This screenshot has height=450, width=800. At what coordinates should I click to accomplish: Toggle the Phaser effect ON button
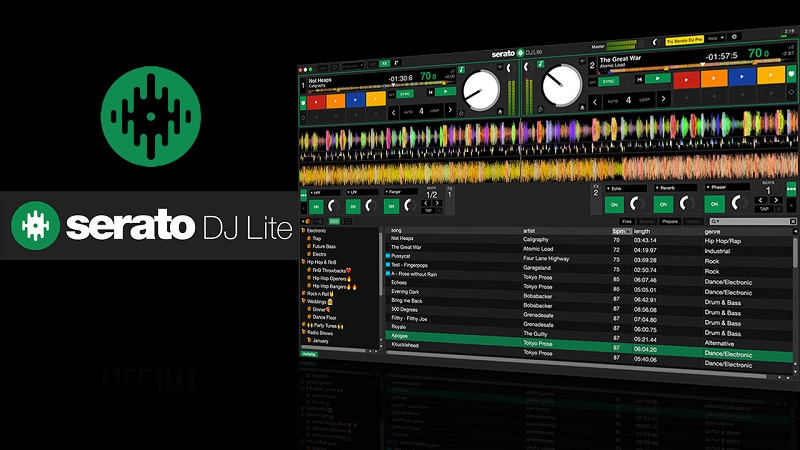[714, 204]
